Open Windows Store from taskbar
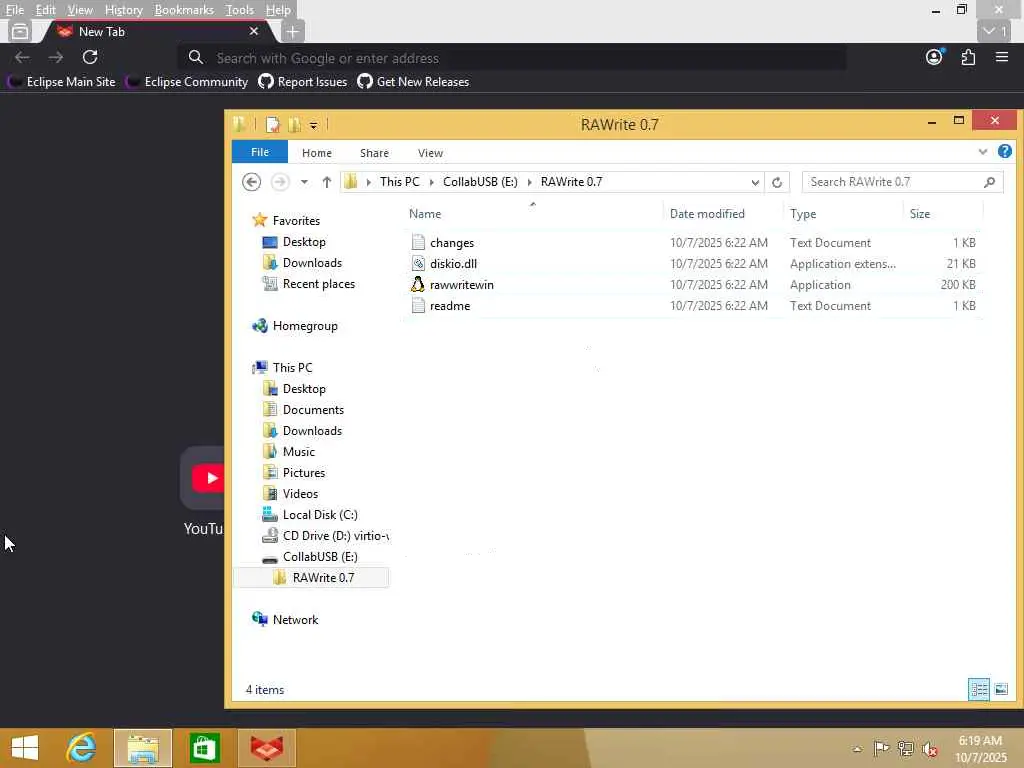Viewport: 1024px width, 768px height. [x=204, y=748]
